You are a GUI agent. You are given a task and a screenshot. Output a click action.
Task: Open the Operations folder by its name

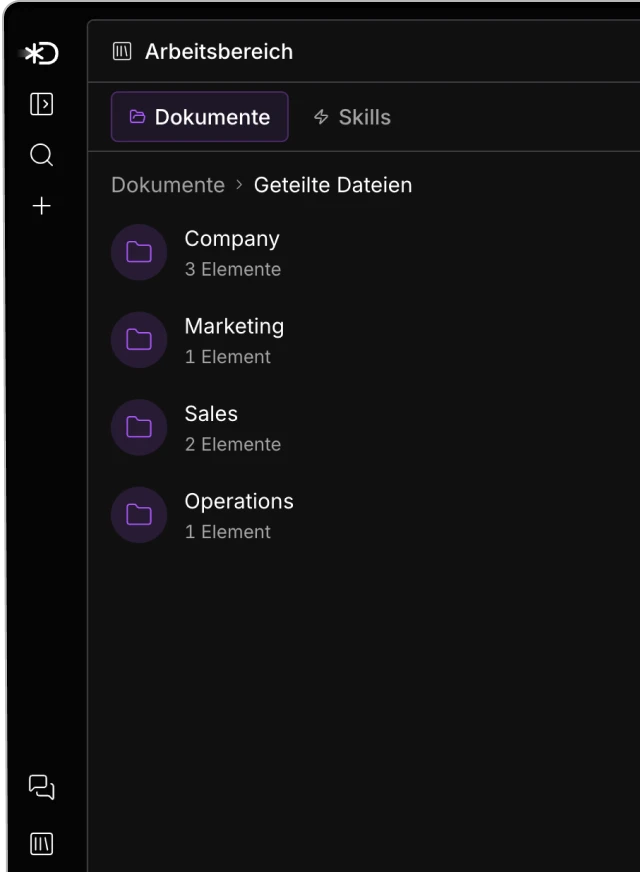pos(239,501)
